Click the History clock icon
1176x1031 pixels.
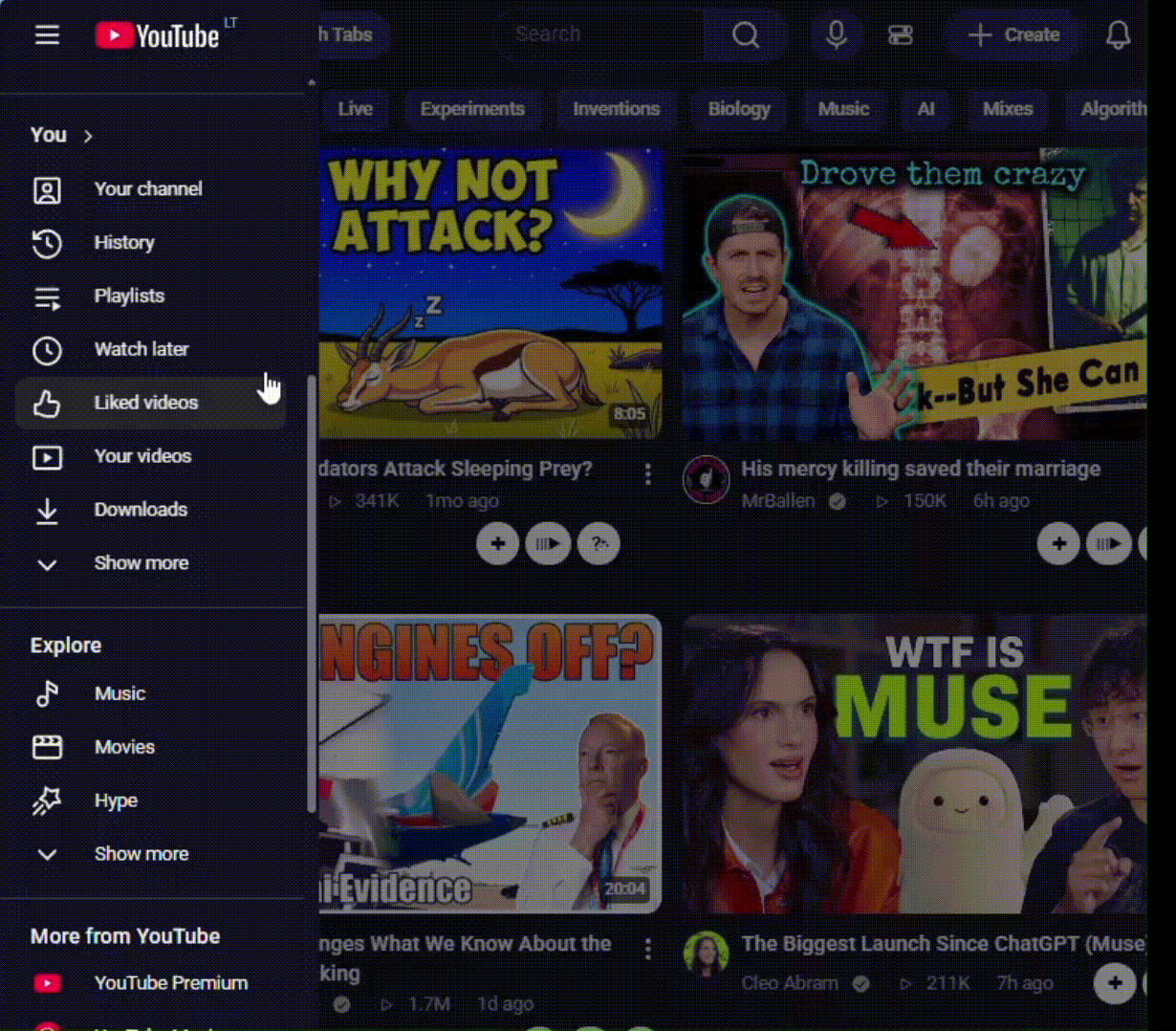47,243
